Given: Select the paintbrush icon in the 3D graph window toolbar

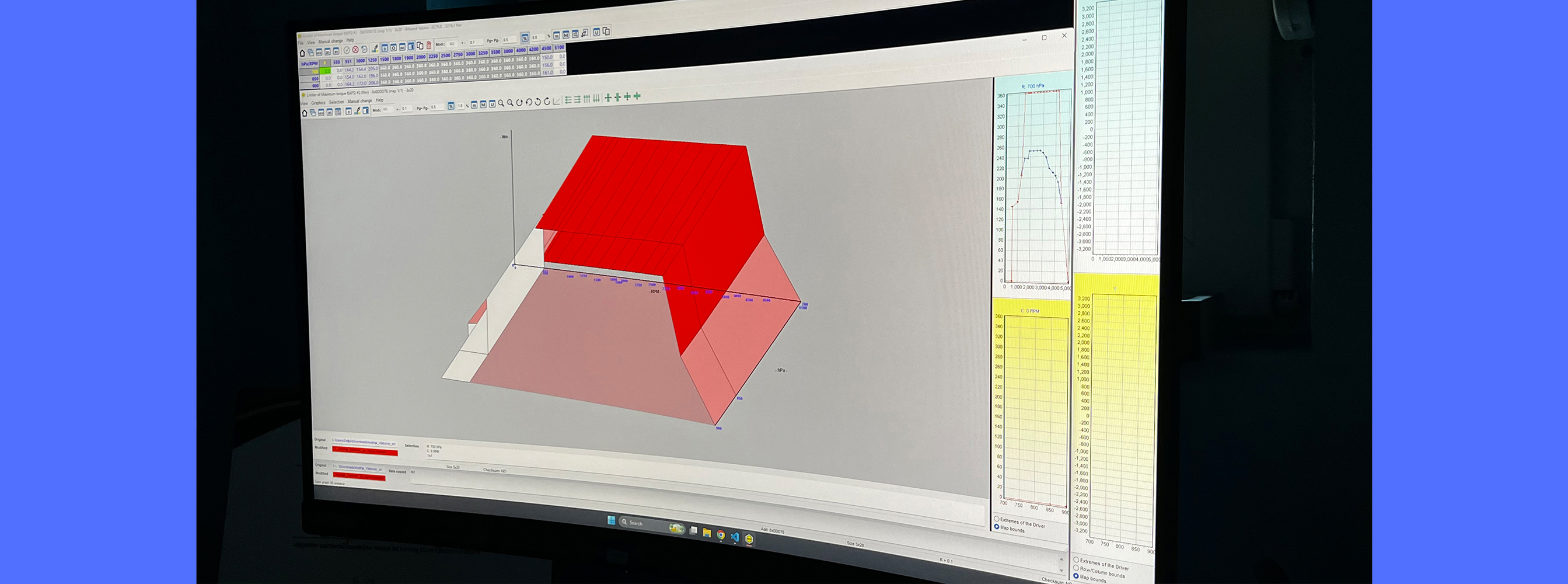Looking at the screenshot, I should pos(357,111).
